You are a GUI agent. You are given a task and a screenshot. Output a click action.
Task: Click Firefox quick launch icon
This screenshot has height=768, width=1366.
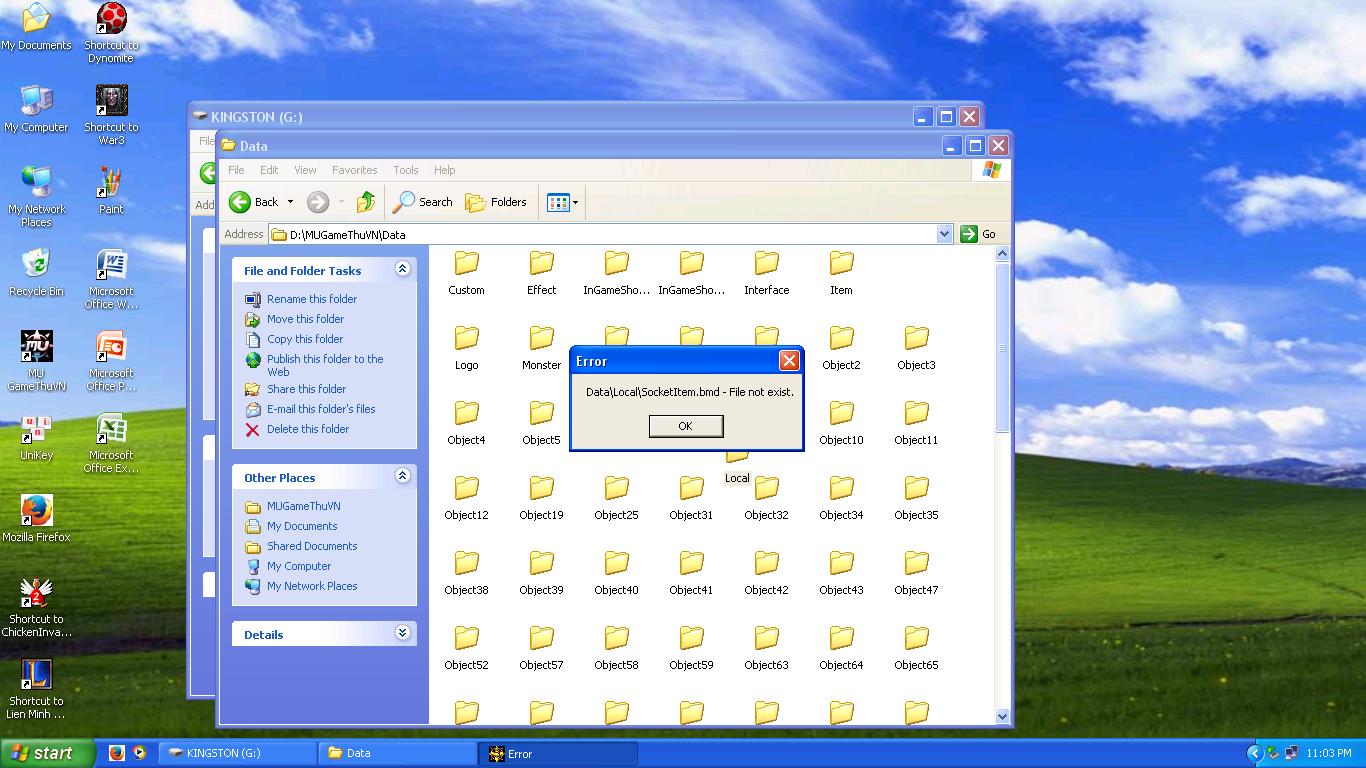[x=117, y=753]
